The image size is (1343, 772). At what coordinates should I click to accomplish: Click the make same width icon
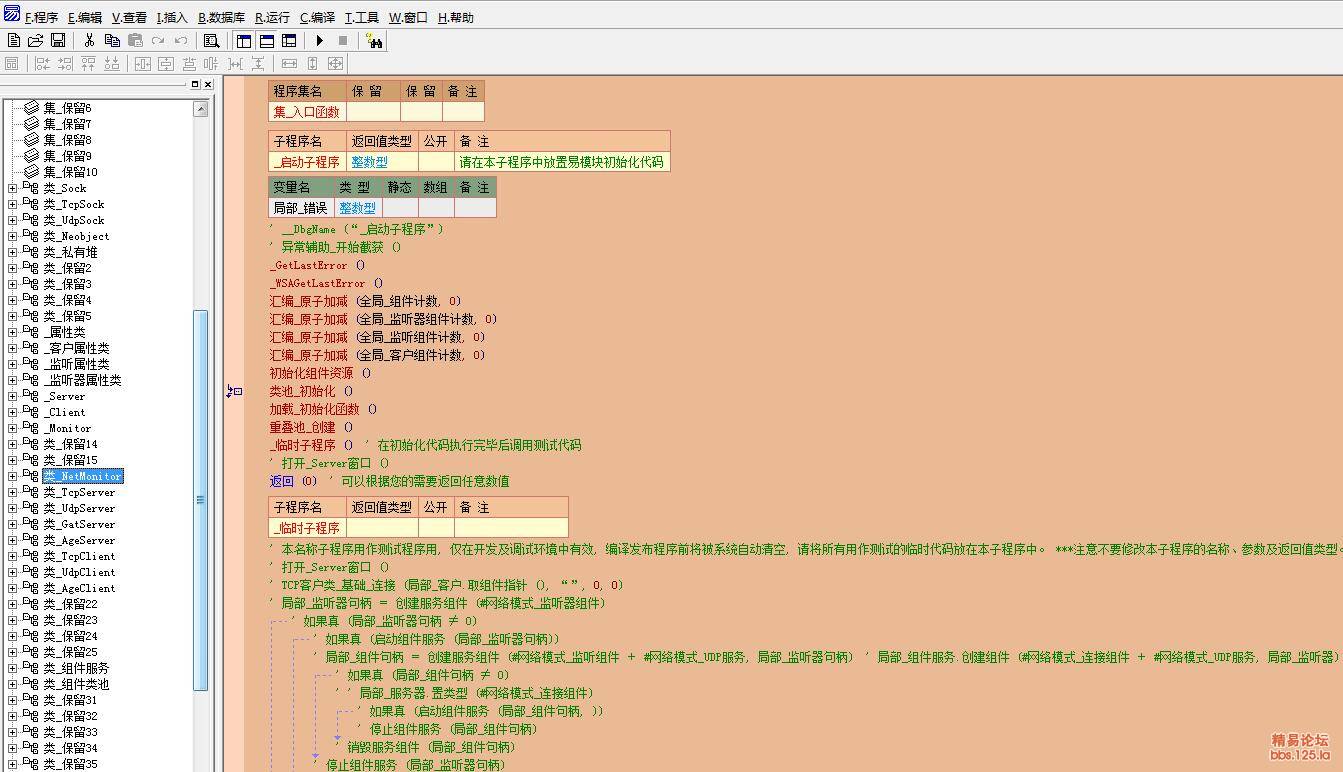click(289, 63)
